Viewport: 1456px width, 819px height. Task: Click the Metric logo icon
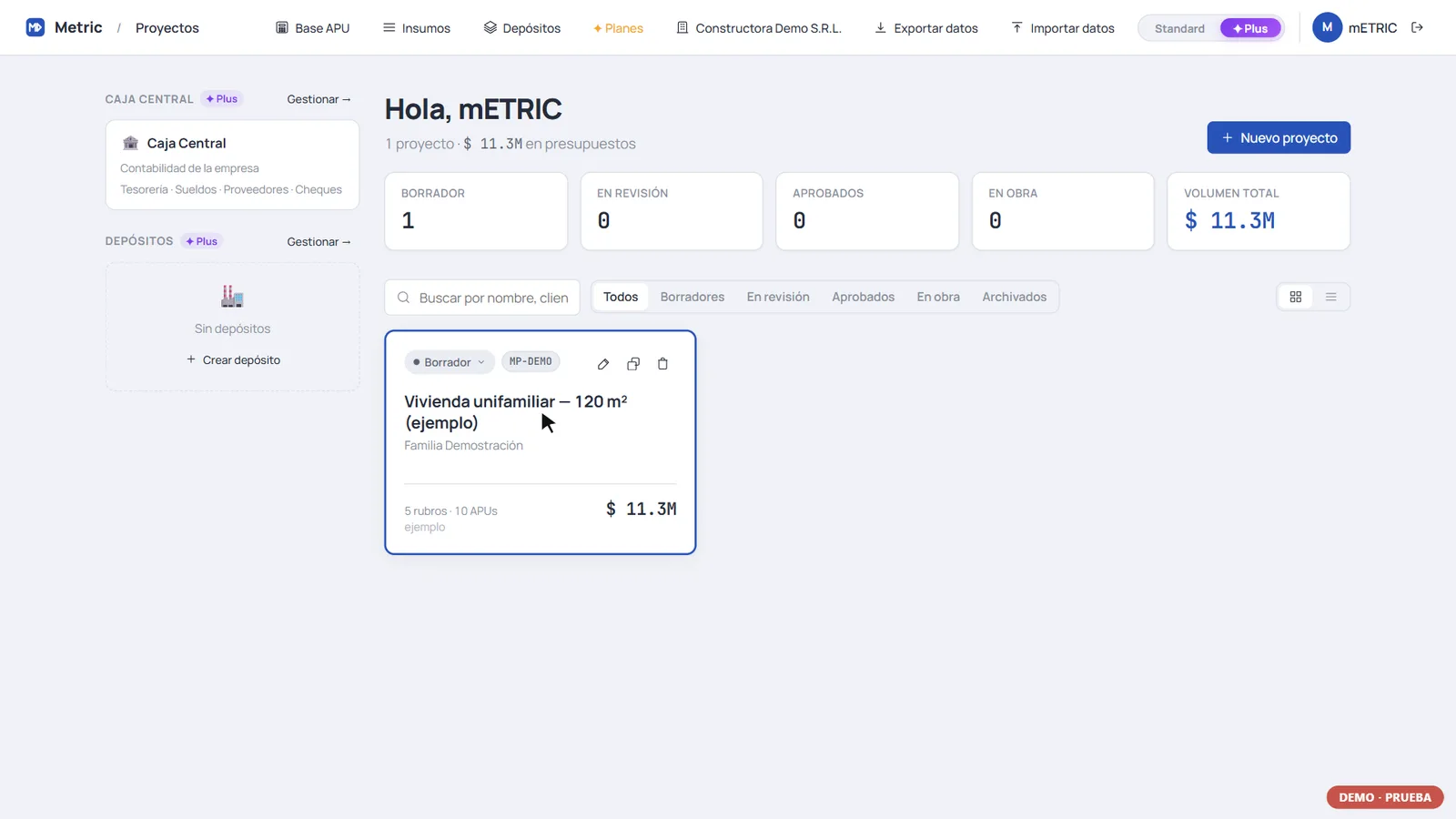pos(35,27)
